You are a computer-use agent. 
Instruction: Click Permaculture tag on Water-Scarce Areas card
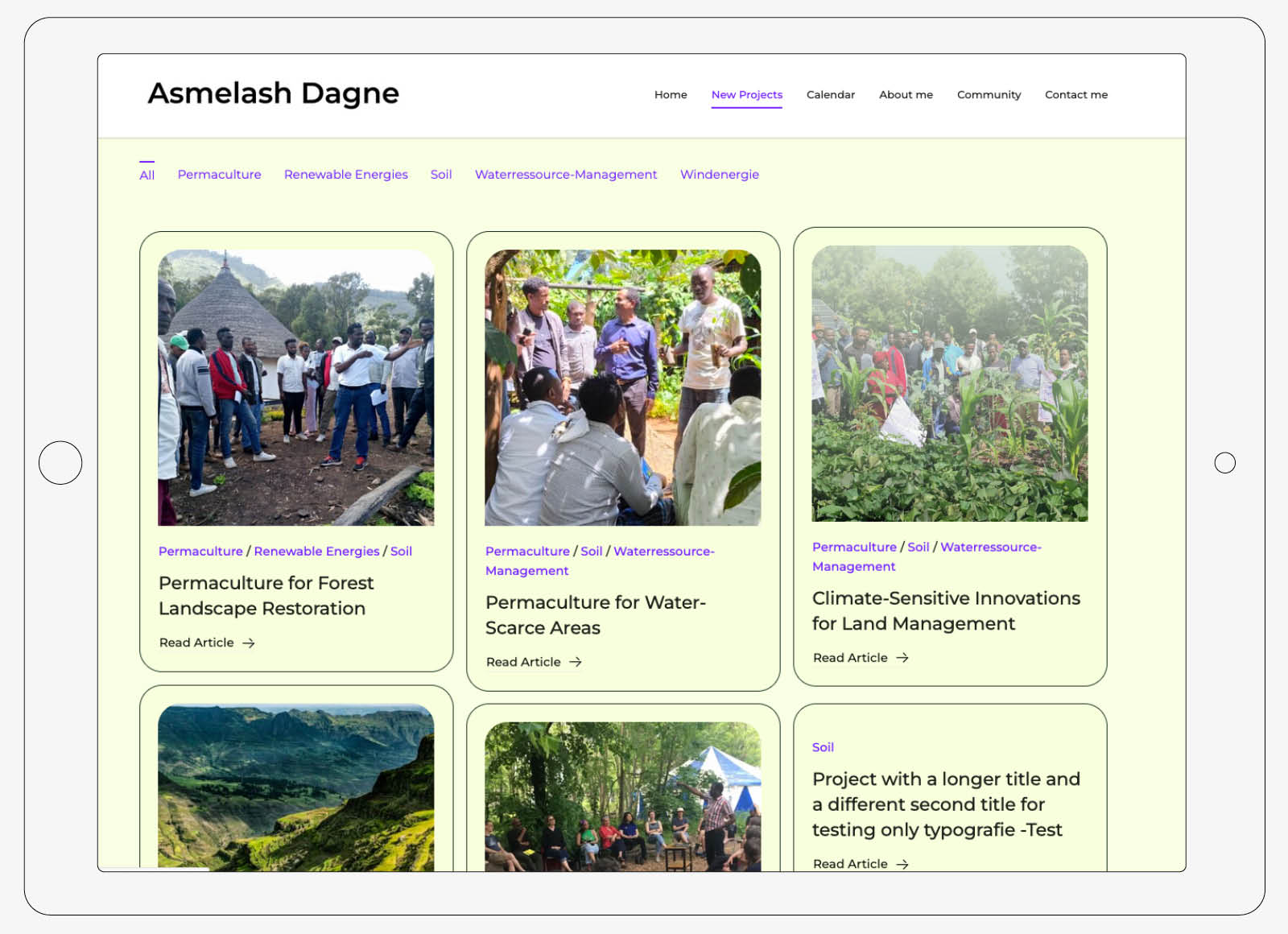pyautogui.click(x=527, y=551)
